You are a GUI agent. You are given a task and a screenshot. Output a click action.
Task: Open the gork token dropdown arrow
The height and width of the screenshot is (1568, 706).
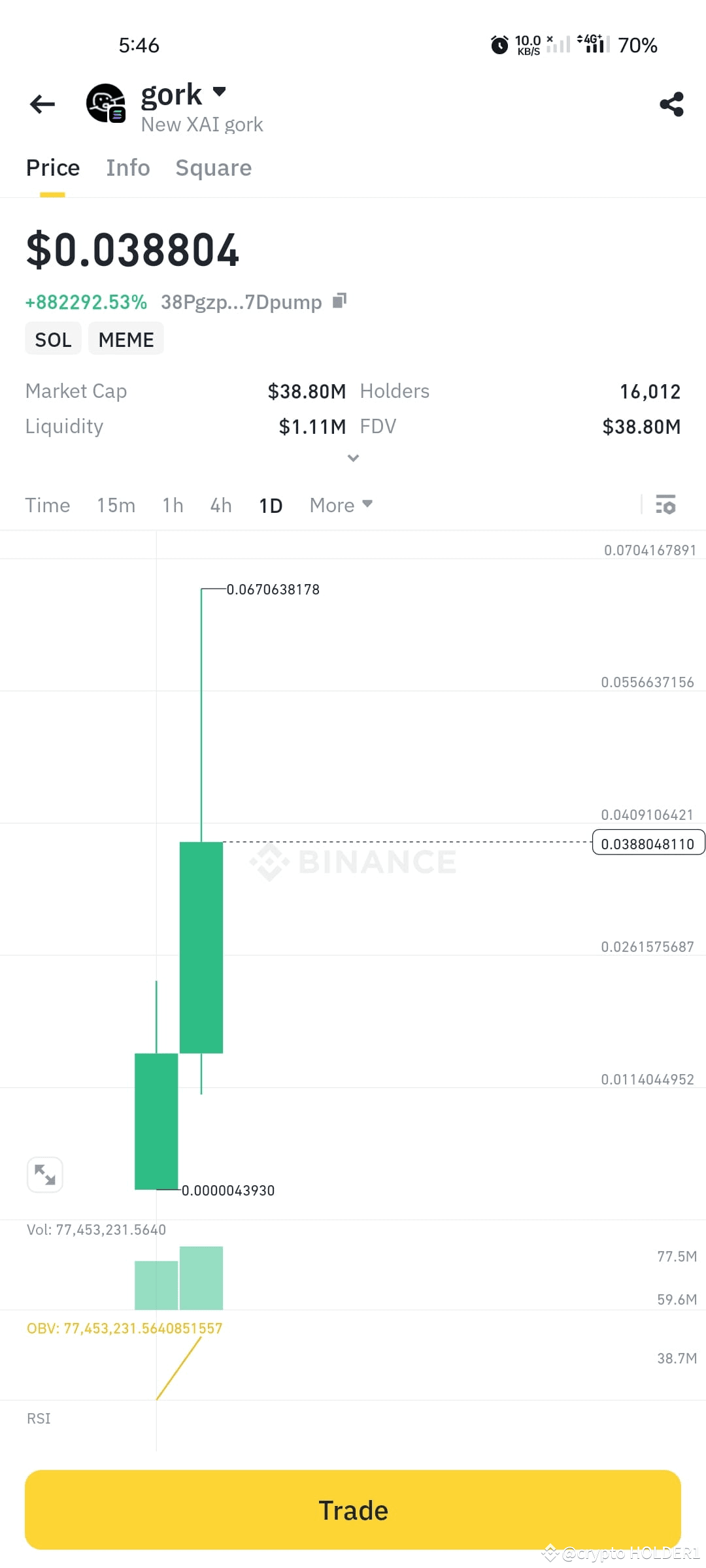click(x=220, y=91)
